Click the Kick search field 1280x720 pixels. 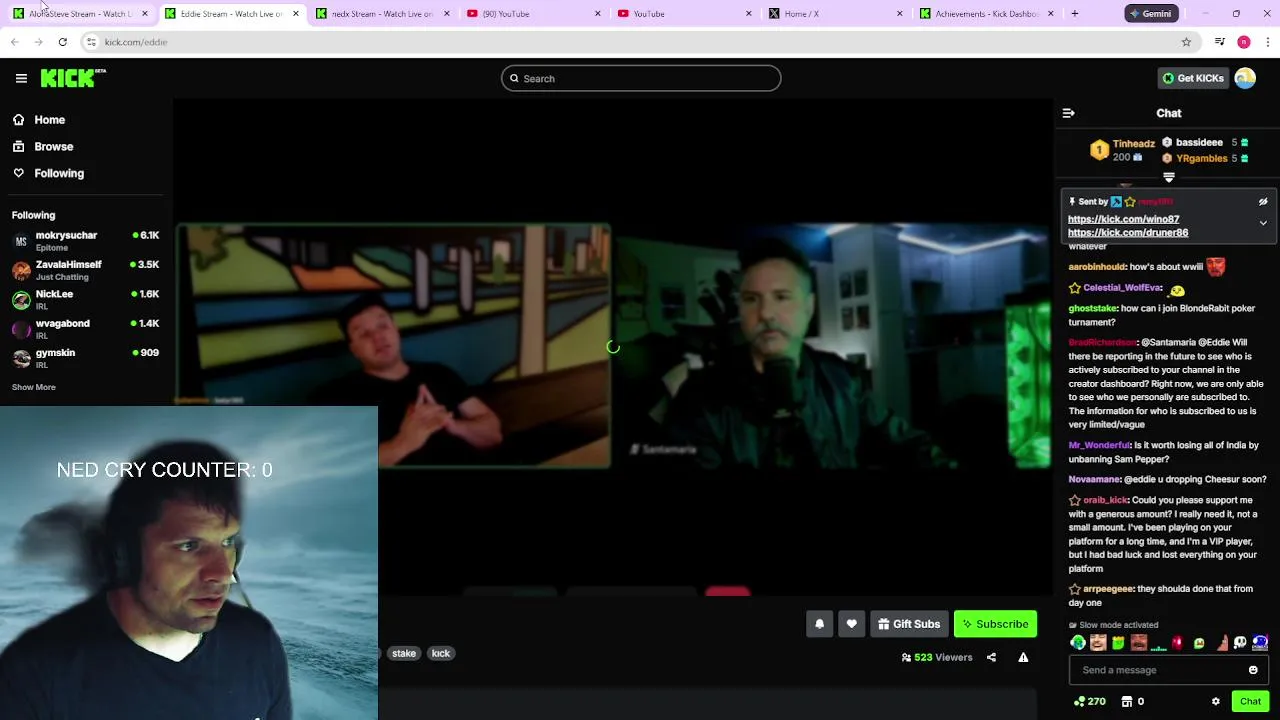pyautogui.click(x=641, y=78)
